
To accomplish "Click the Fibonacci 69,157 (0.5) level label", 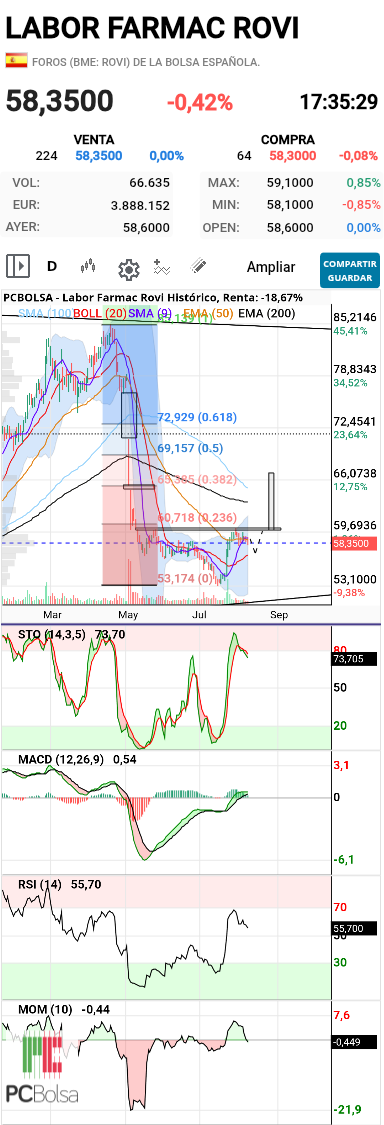I will tap(191, 448).
